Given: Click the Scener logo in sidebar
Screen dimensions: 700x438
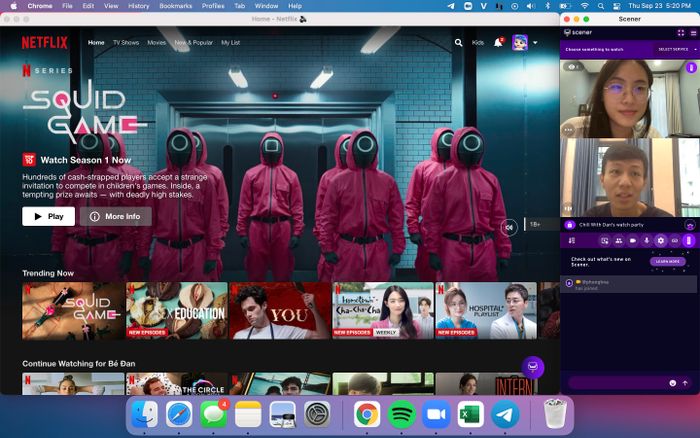Looking at the screenshot, I should coord(578,33).
